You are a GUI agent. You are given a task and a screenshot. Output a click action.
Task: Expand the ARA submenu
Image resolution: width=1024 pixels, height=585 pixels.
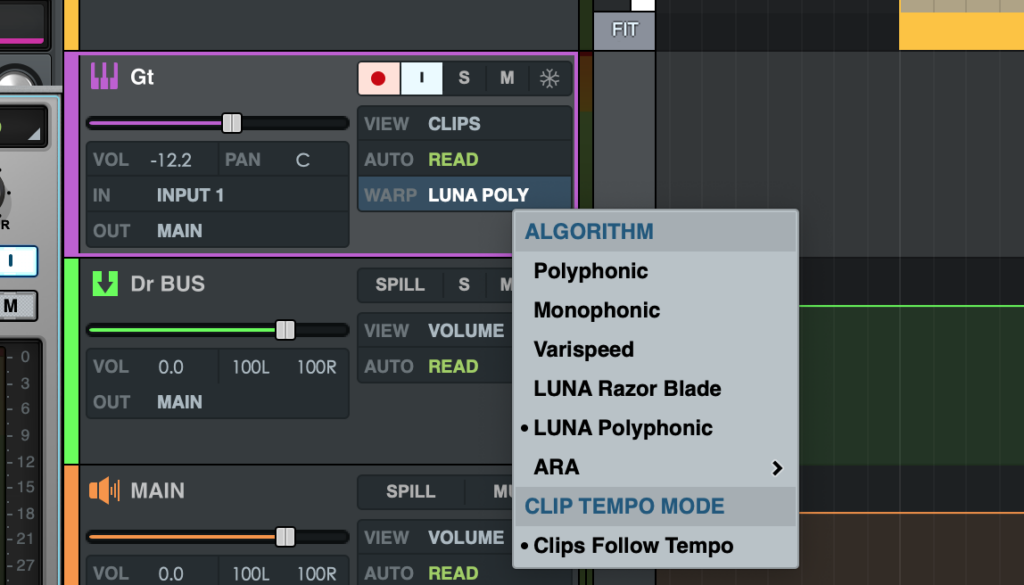[x=655, y=467]
